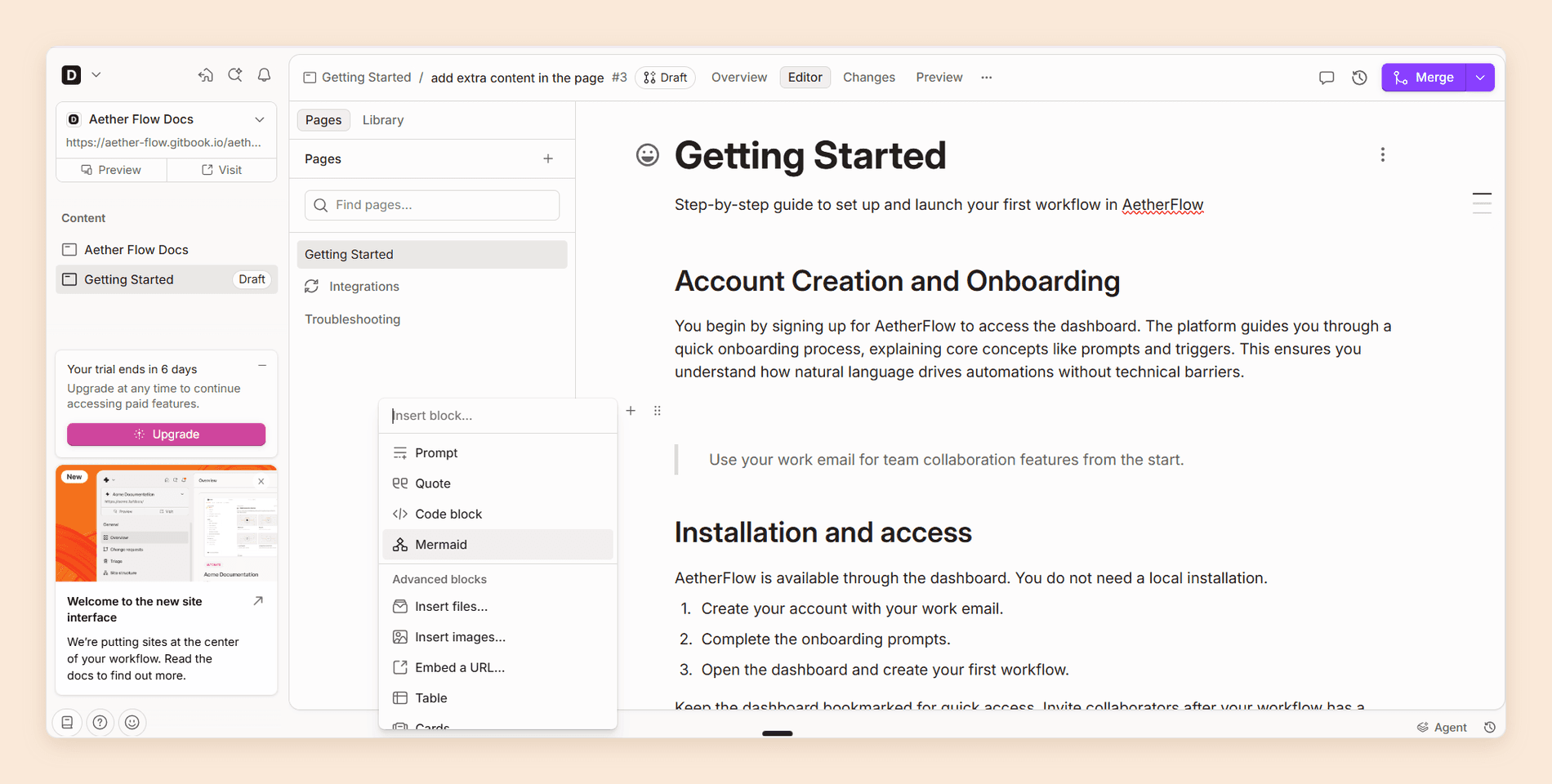Open the Integrations page
The width and height of the screenshot is (1552, 784).
click(x=432, y=287)
